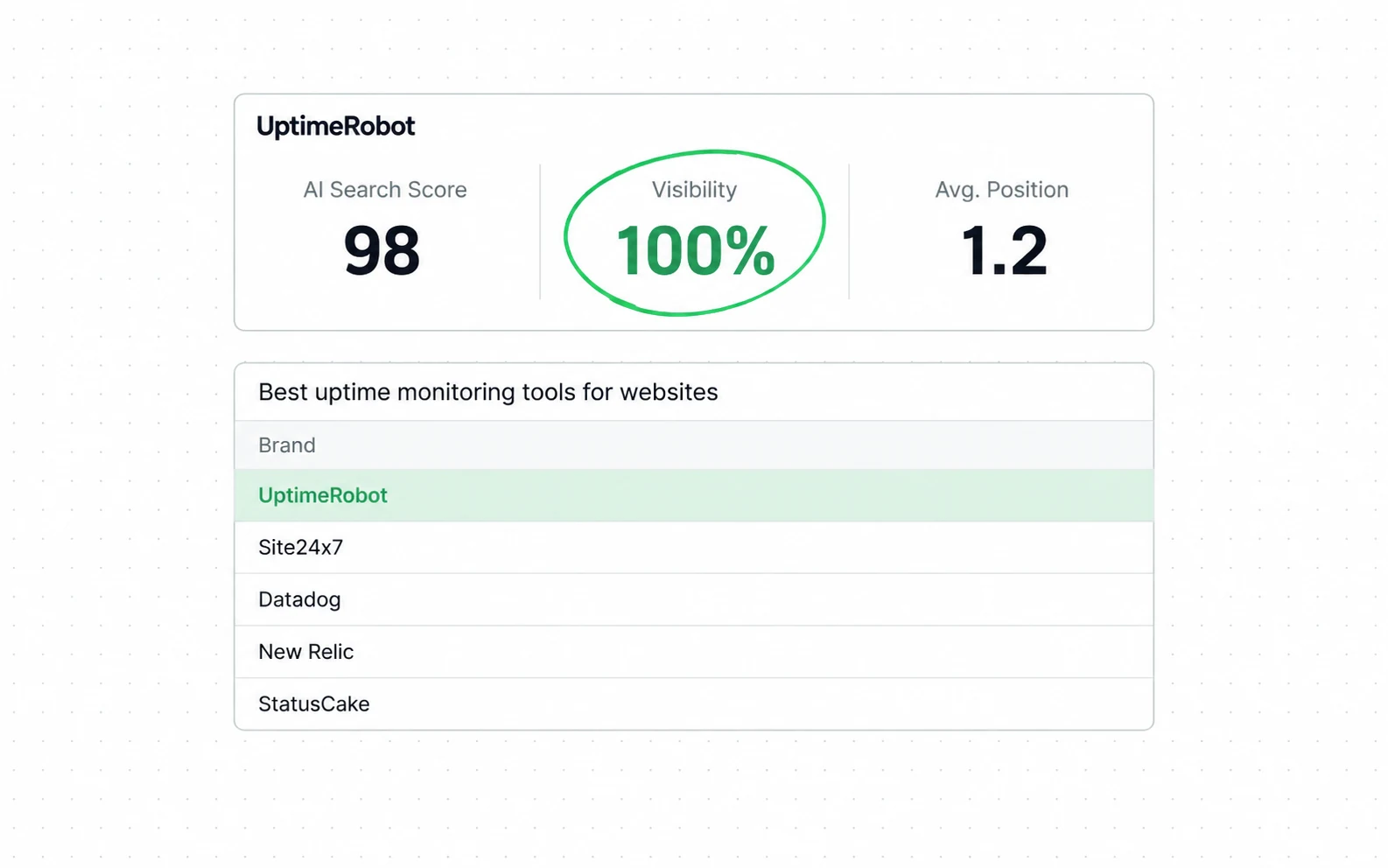This screenshot has height=868, width=1388.
Task: Select the StatusCake row
Action: (x=694, y=703)
